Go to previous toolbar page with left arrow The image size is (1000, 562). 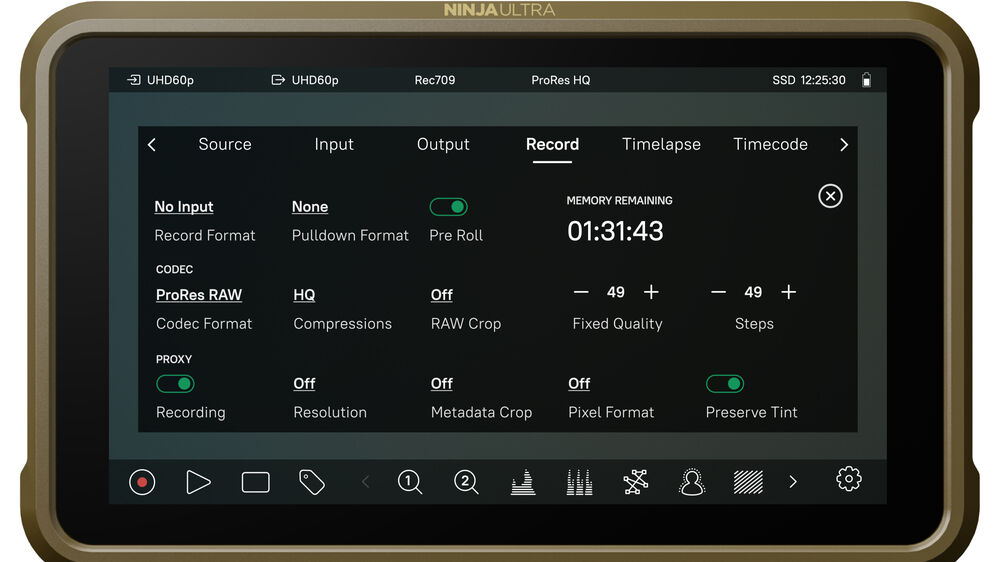[365, 482]
